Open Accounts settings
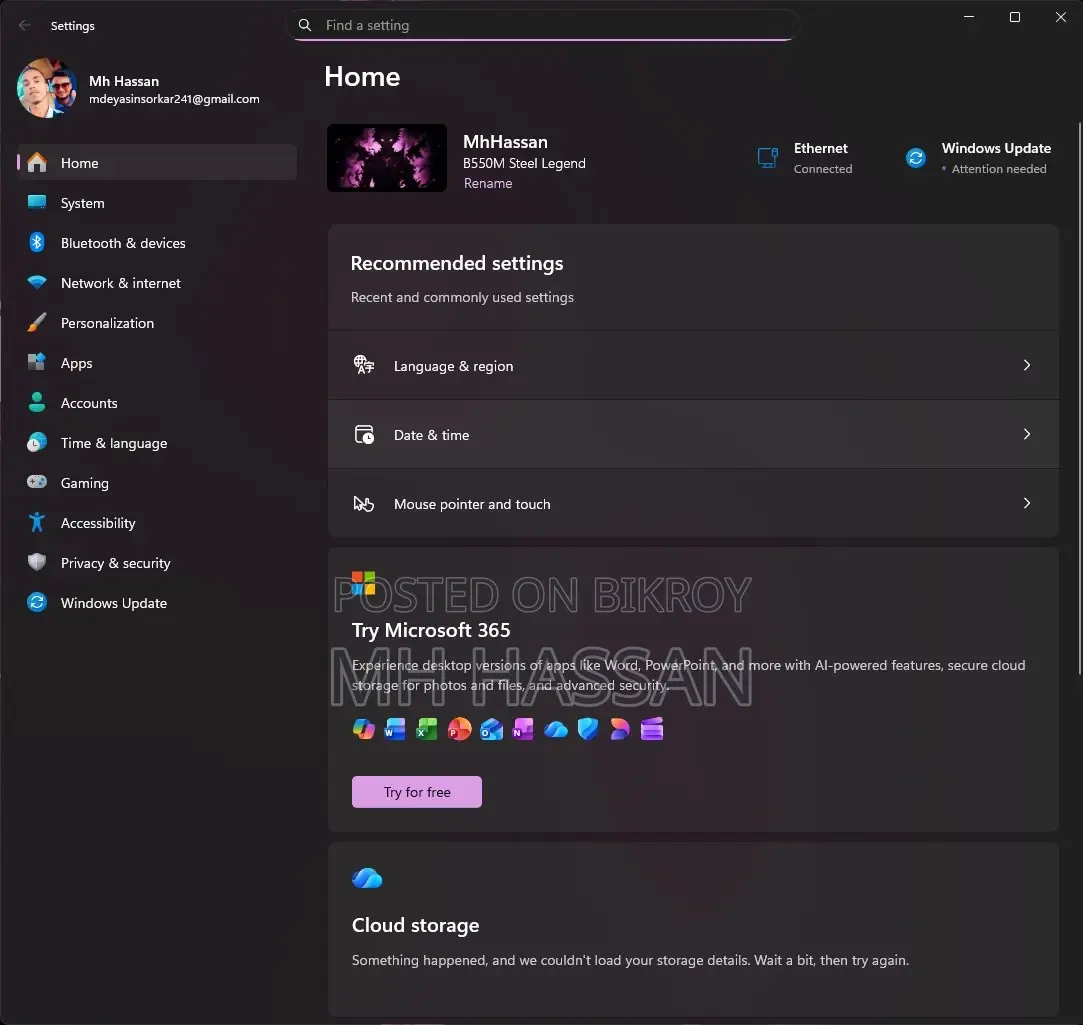This screenshot has height=1025, width=1083. coord(157,403)
